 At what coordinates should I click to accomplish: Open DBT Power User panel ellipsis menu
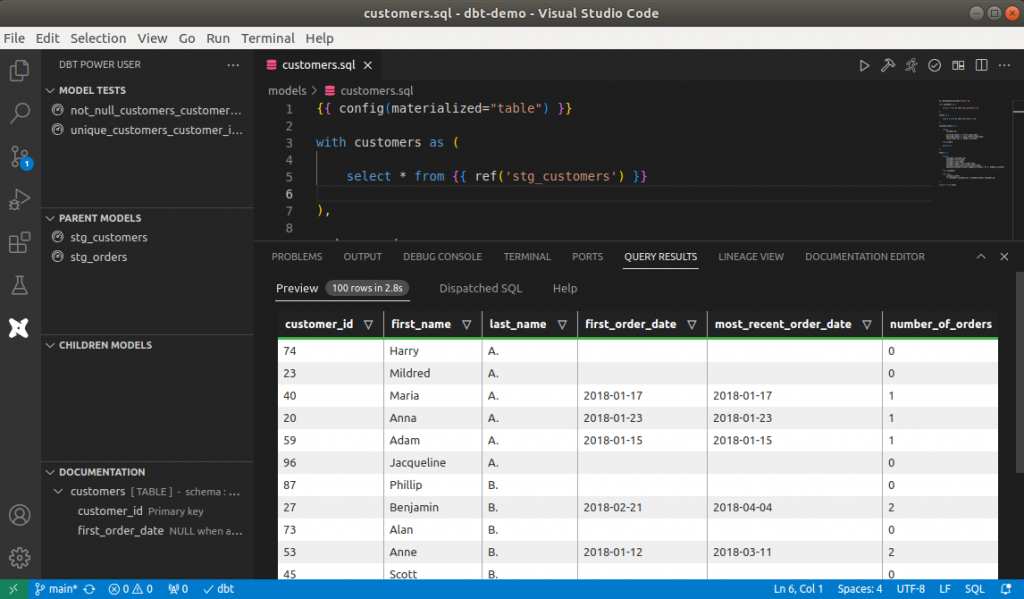(x=233, y=65)
